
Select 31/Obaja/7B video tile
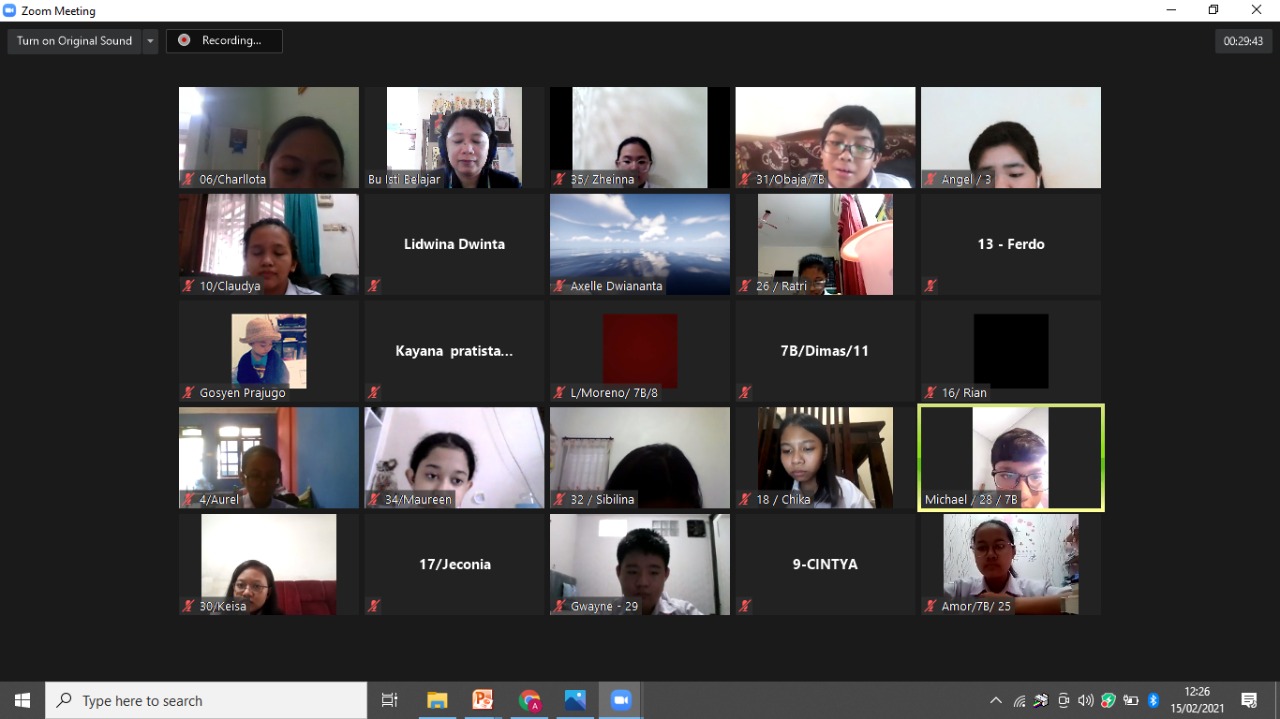[825, 137]
